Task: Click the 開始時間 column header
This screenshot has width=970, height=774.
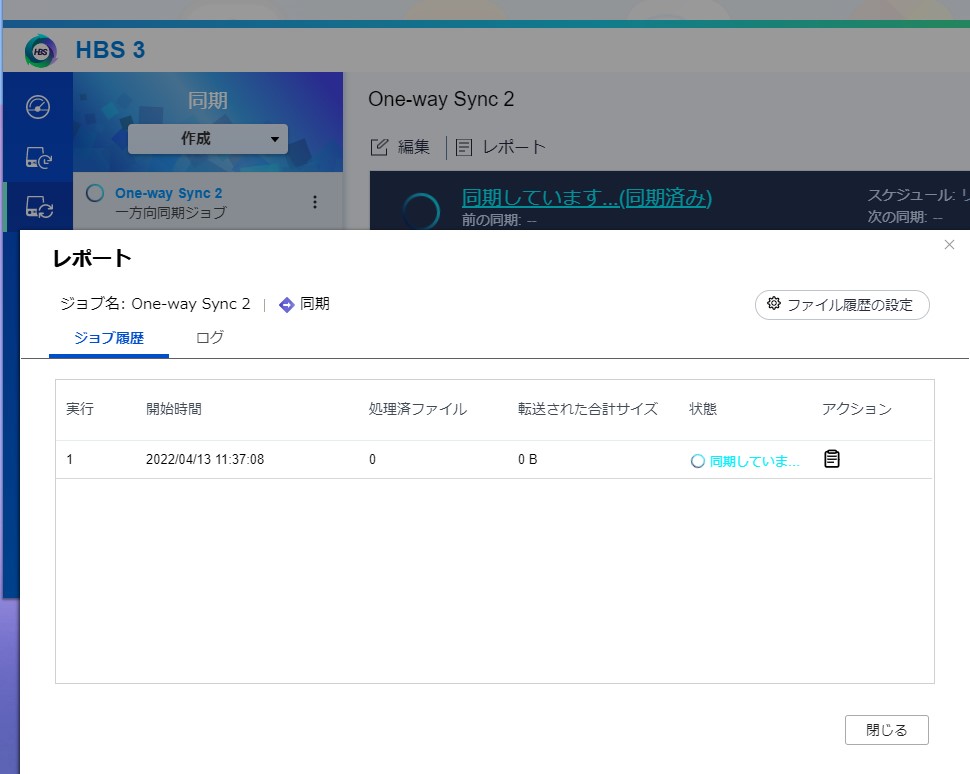Action: (174, 409)
